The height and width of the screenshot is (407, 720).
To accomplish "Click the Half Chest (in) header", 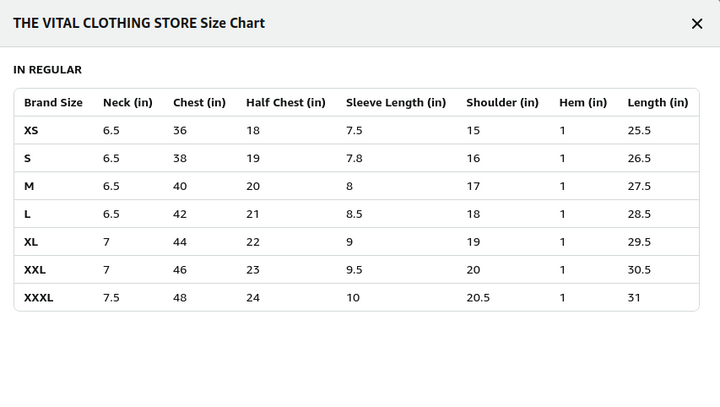I will point(285,103).
